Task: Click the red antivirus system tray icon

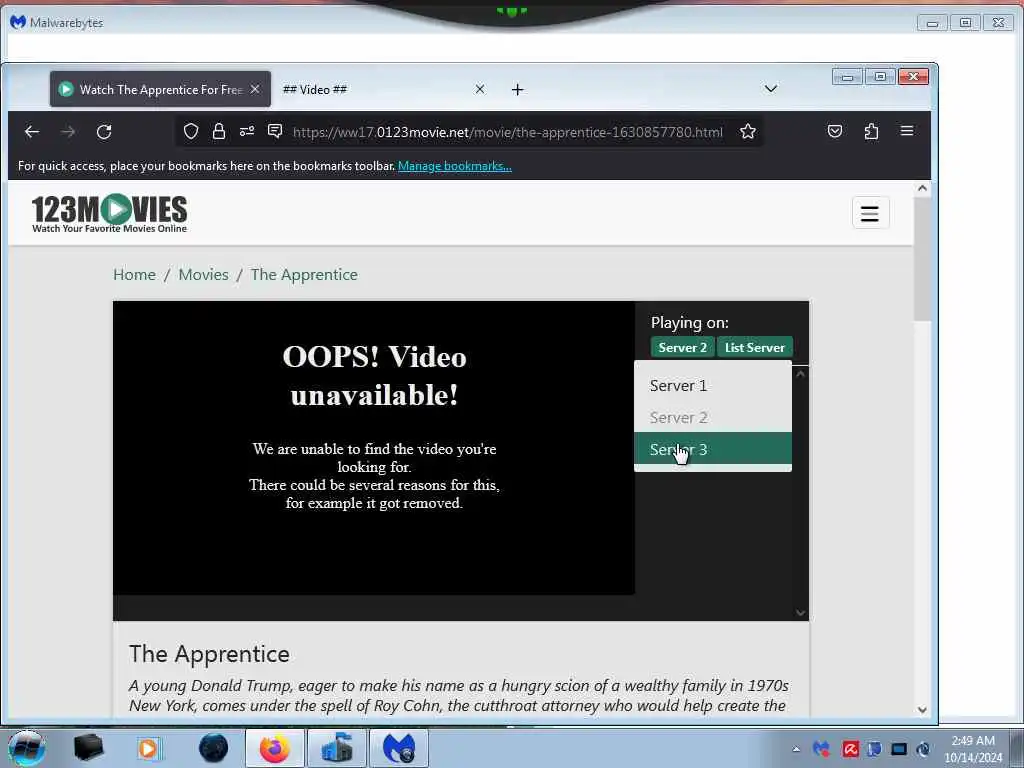Action: point(850,748)
